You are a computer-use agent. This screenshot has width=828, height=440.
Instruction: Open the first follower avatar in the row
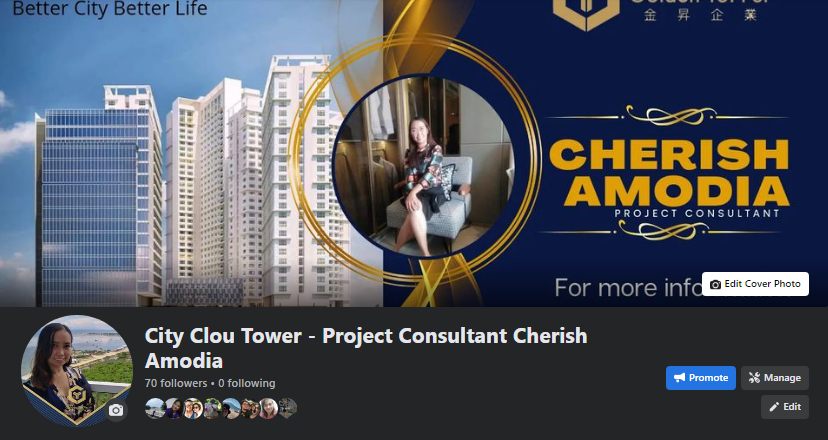tap(155, 408)
